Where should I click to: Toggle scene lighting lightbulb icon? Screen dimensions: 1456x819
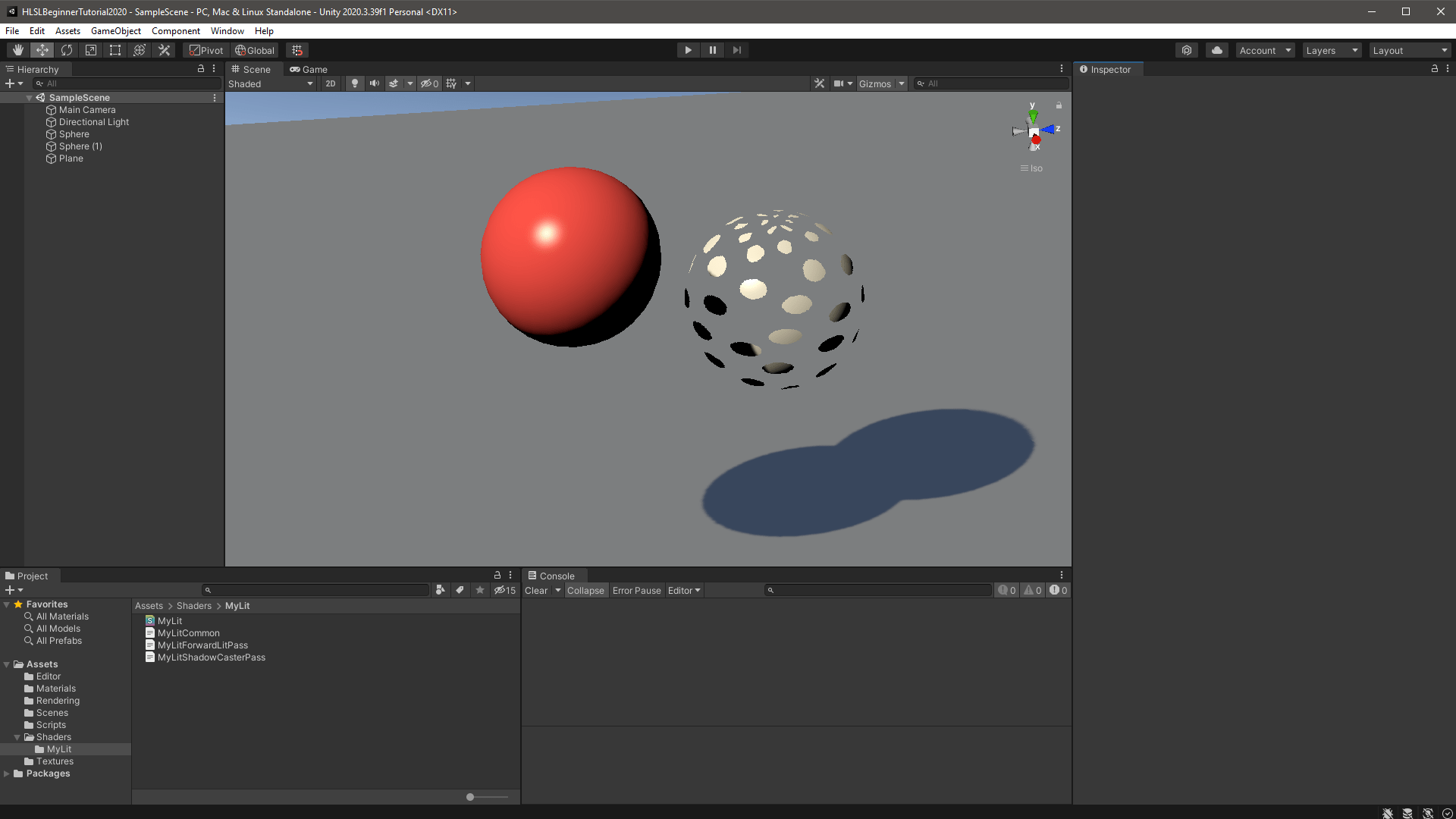click(355, 83)
